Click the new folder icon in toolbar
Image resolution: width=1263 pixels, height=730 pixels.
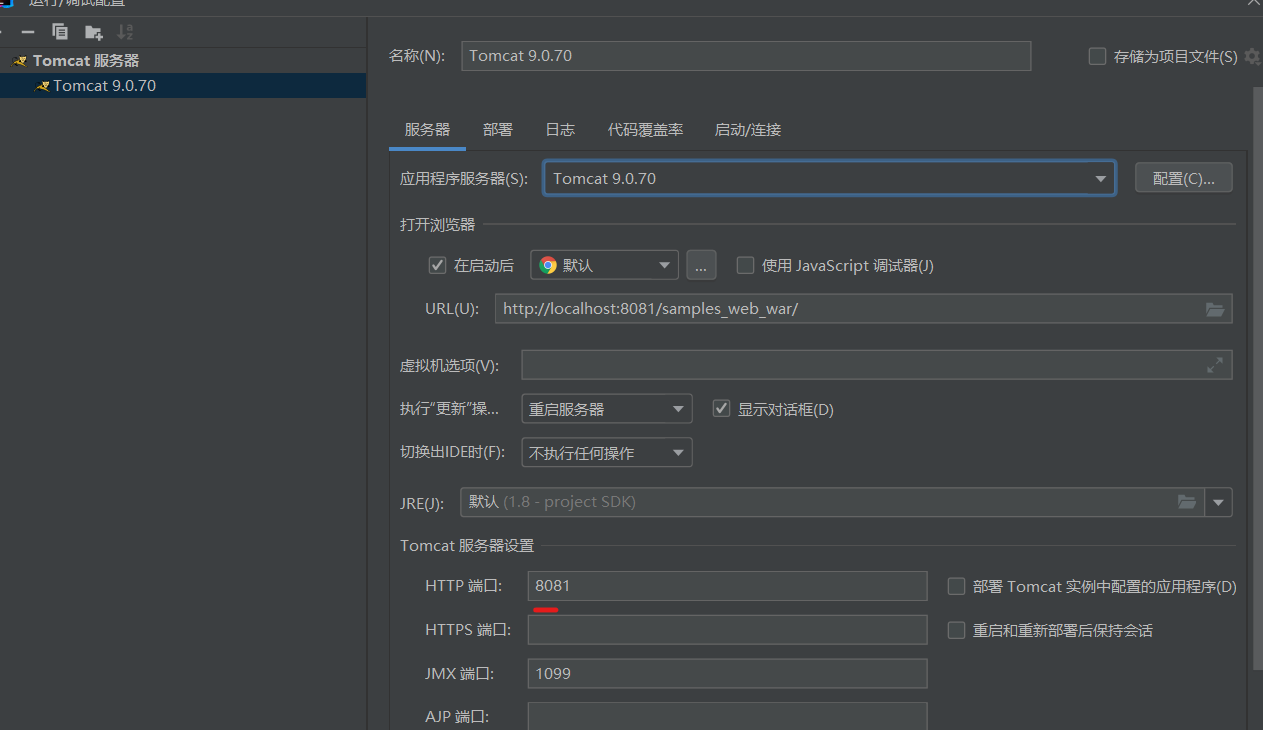click(93, 32)
